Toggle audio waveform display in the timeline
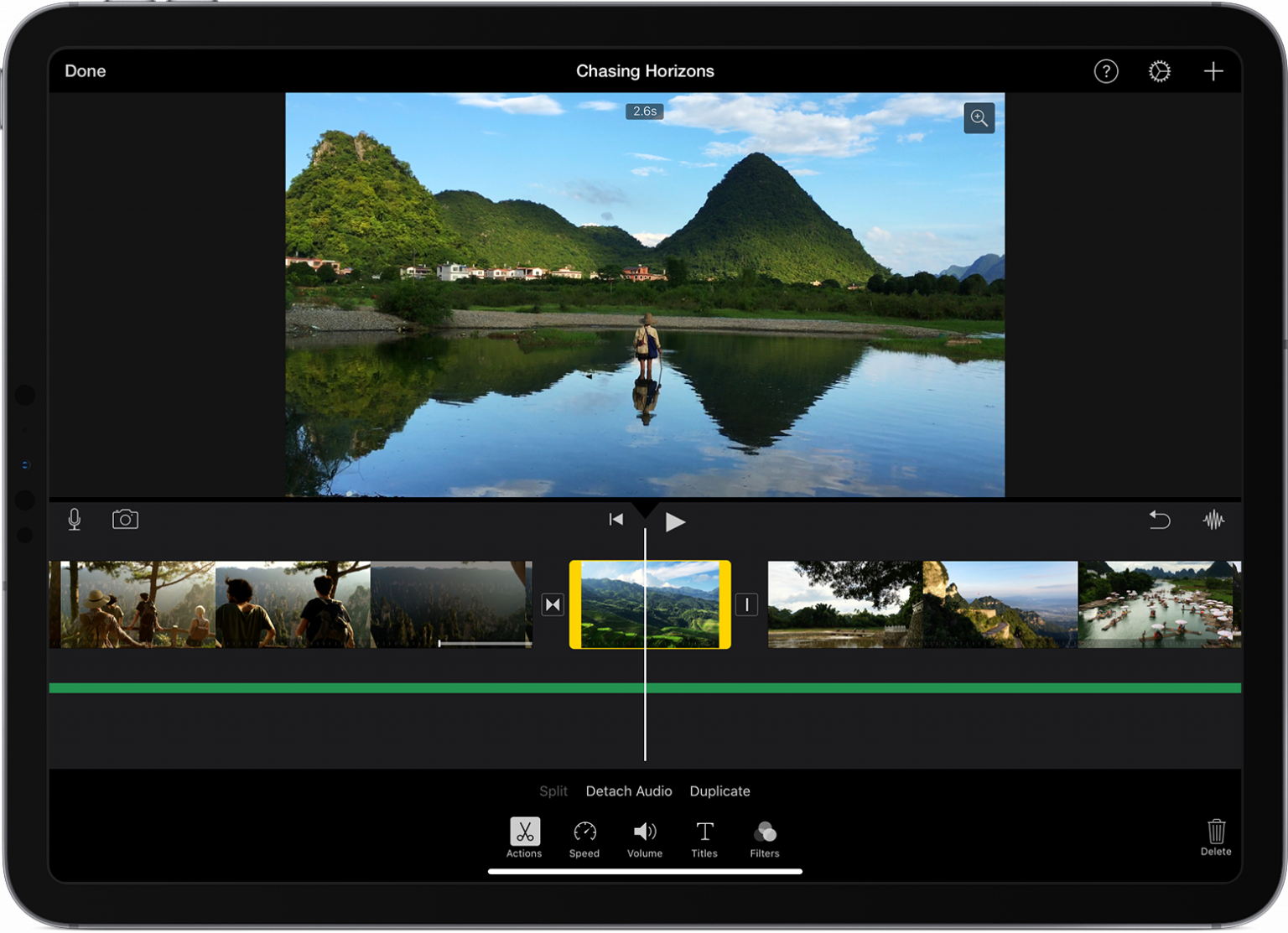This screenshot has width=1288, height=933. [x=1215, y=520]
